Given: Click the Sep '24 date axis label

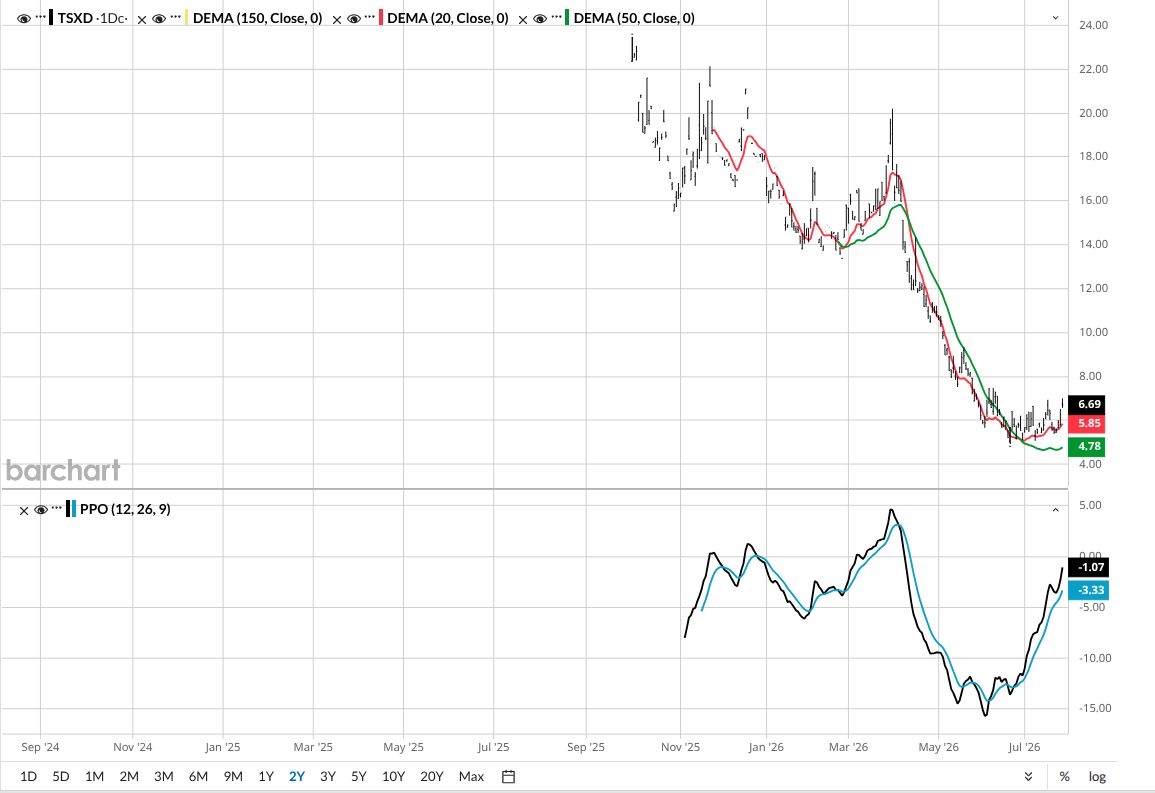Looking at the screenshot, I should point(41,747).
